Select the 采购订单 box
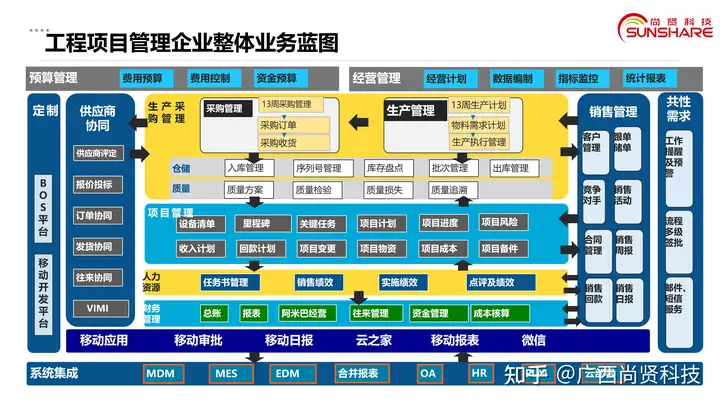 coord(294,125)
